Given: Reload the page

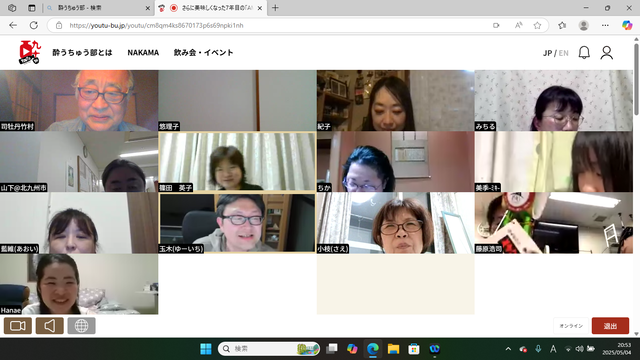Looking at the screenshot, I should point(33,25).
